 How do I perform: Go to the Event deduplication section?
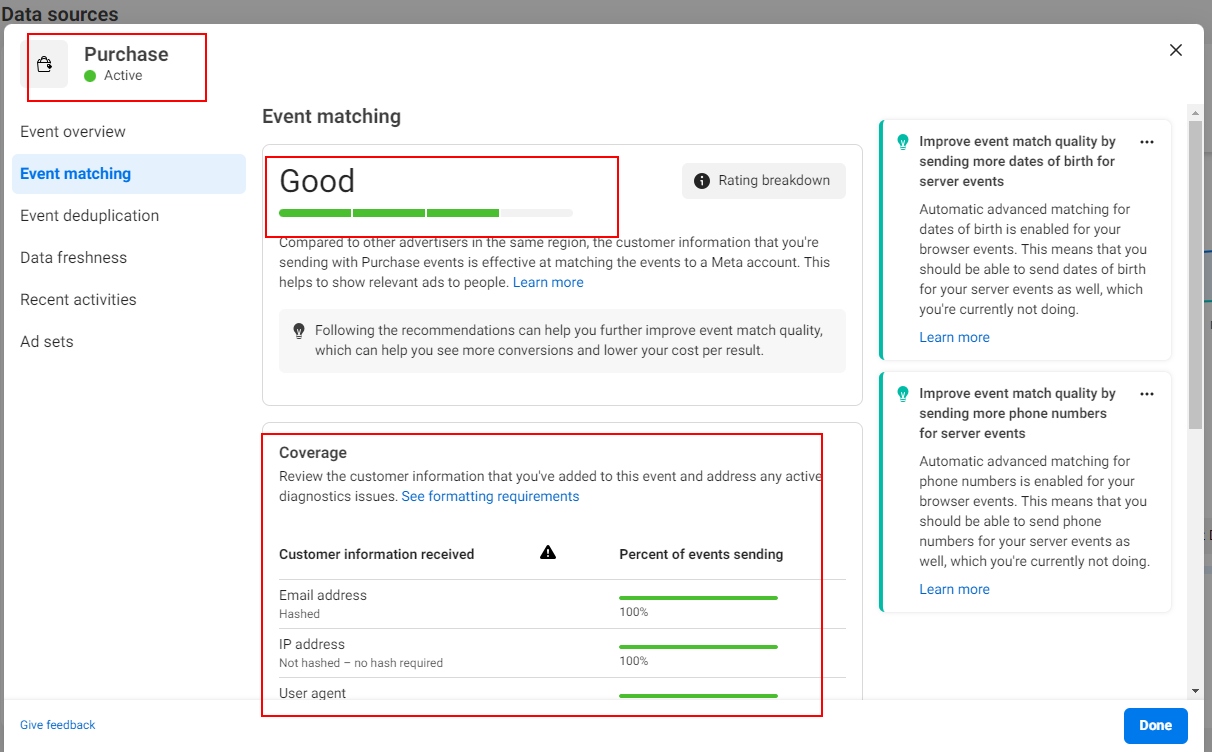click(x=89, y=216)
